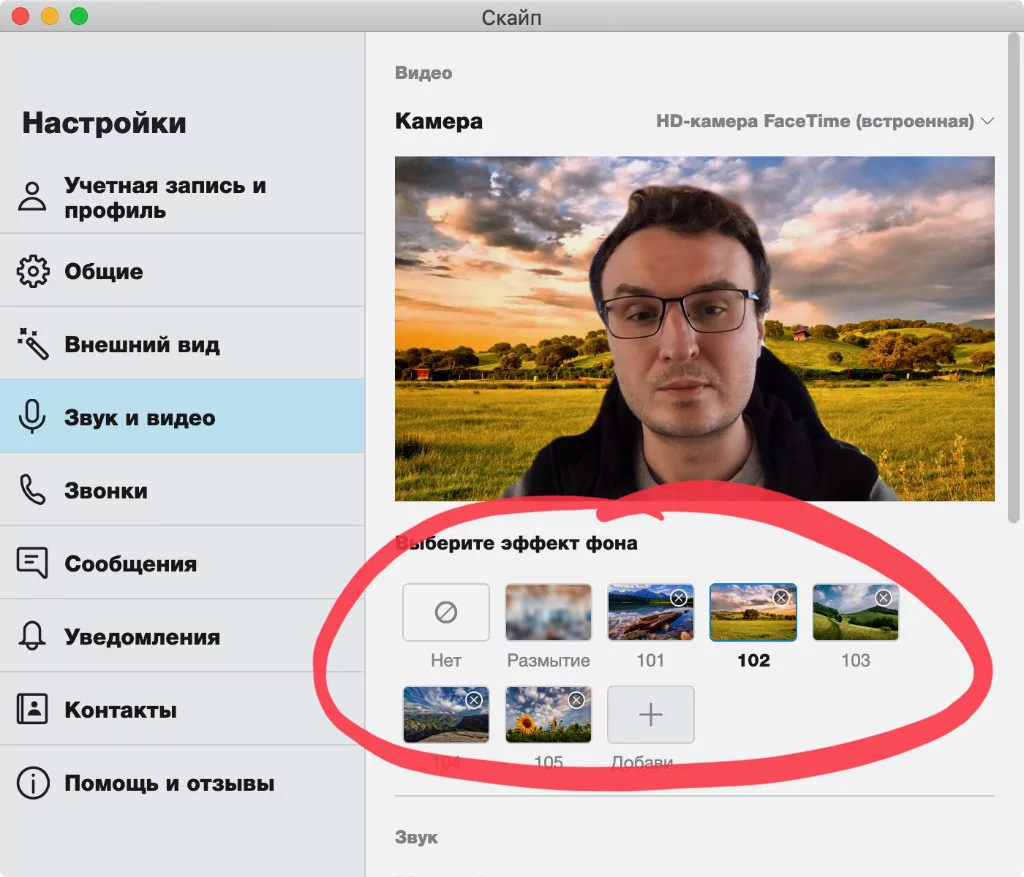Add a new background with the plus button
Viewport: 1024px width, 877px height.
pyautogui.click(x=650, y=714)
